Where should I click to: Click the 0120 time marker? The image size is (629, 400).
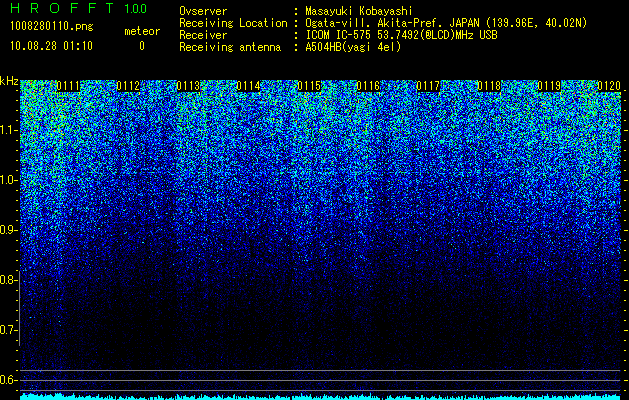click(x=609, y=86)
